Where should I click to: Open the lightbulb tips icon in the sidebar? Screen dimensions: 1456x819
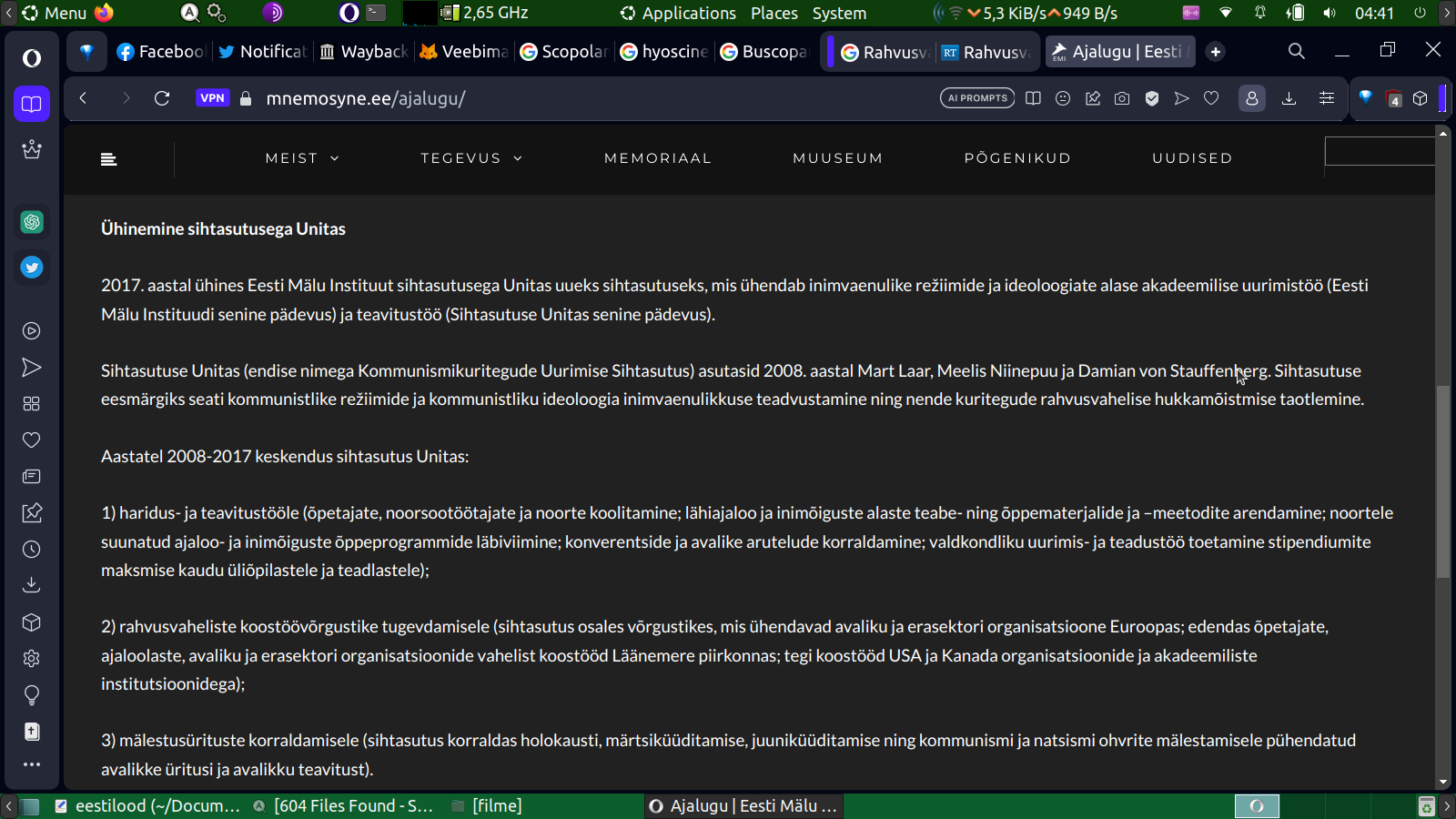point(32,695)
